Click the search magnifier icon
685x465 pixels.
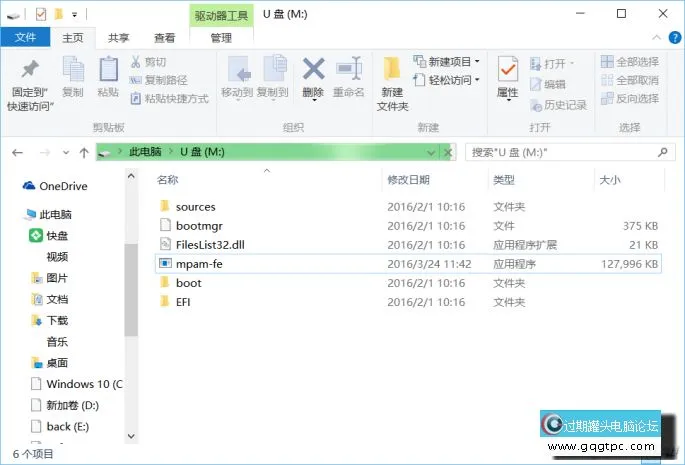tap(663, 152)
